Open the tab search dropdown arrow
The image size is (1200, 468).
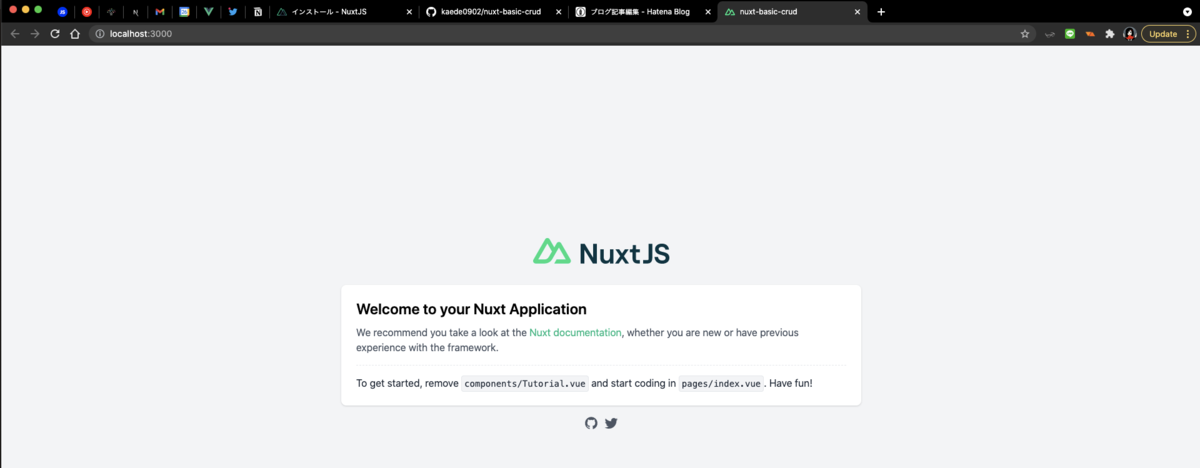click(x=1187, y=12)
